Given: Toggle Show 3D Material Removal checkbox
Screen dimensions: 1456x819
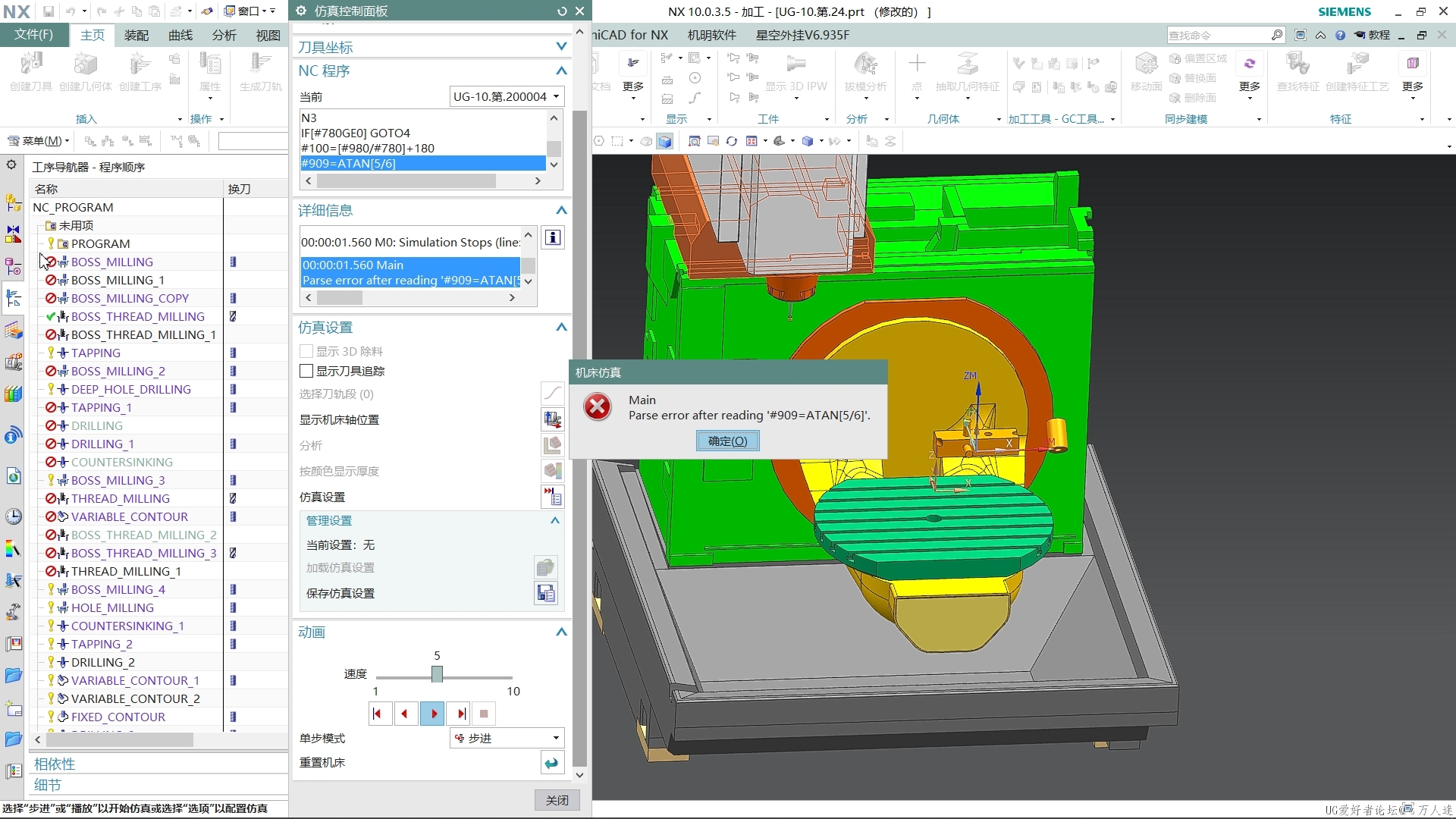Looking at the screenshot, I should click(306, 351).
